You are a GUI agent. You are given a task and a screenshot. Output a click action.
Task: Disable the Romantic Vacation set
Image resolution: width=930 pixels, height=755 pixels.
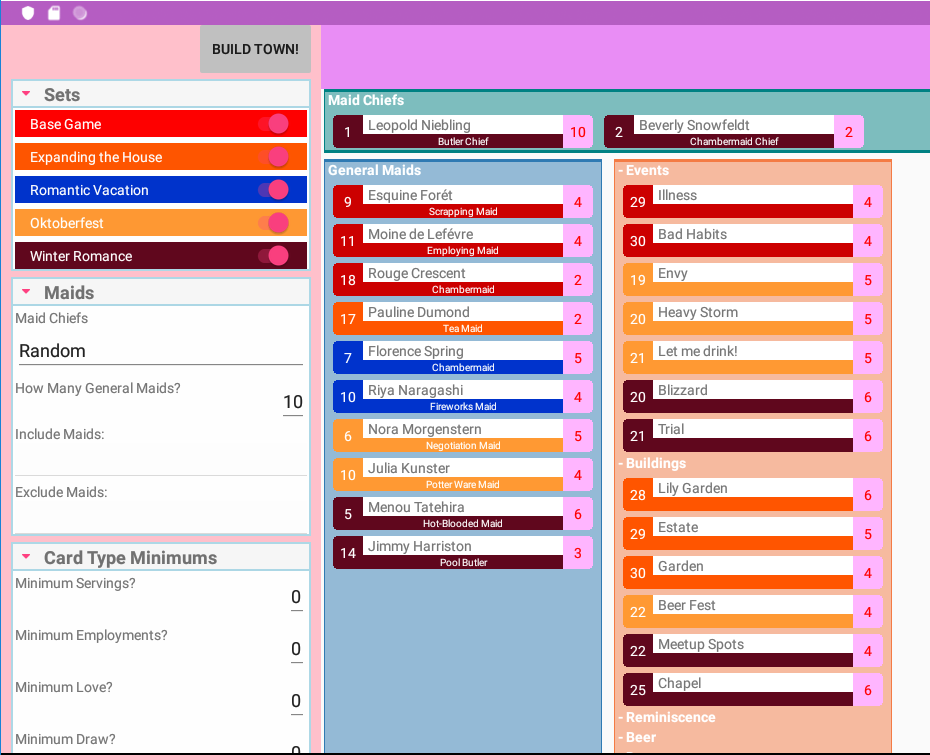click(x=273, y=190)
